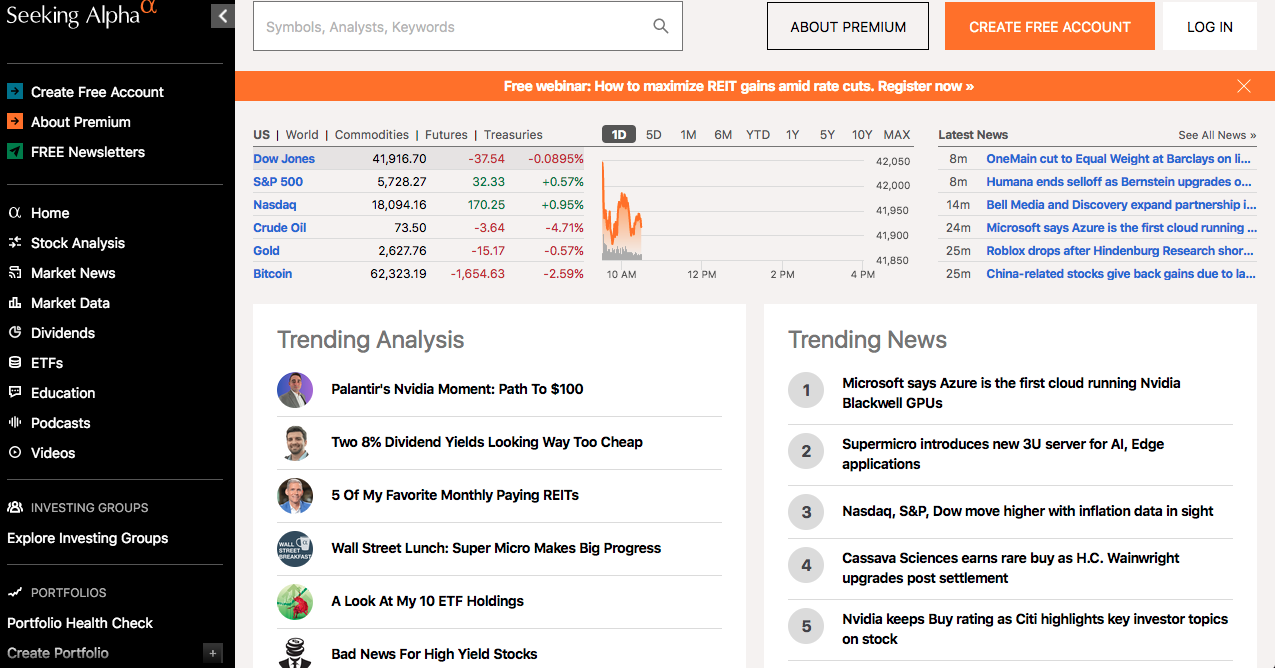This screenshot has height=668, width=1275.
Task: Switch to the Futures tab
Action: [x=446, y=135]
